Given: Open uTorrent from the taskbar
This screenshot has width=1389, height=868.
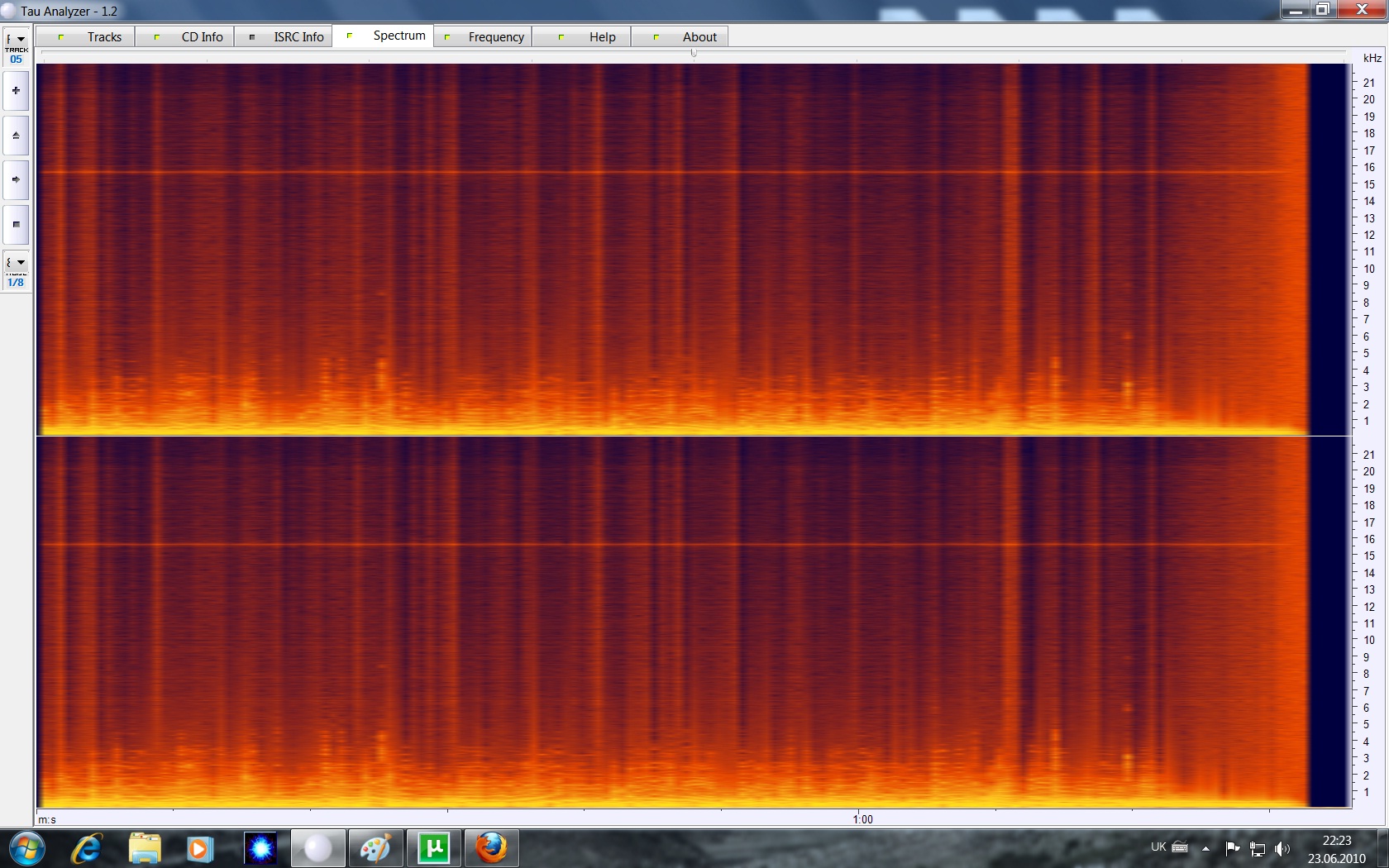Looking at the screenshot, I should (x=434, y=848).
